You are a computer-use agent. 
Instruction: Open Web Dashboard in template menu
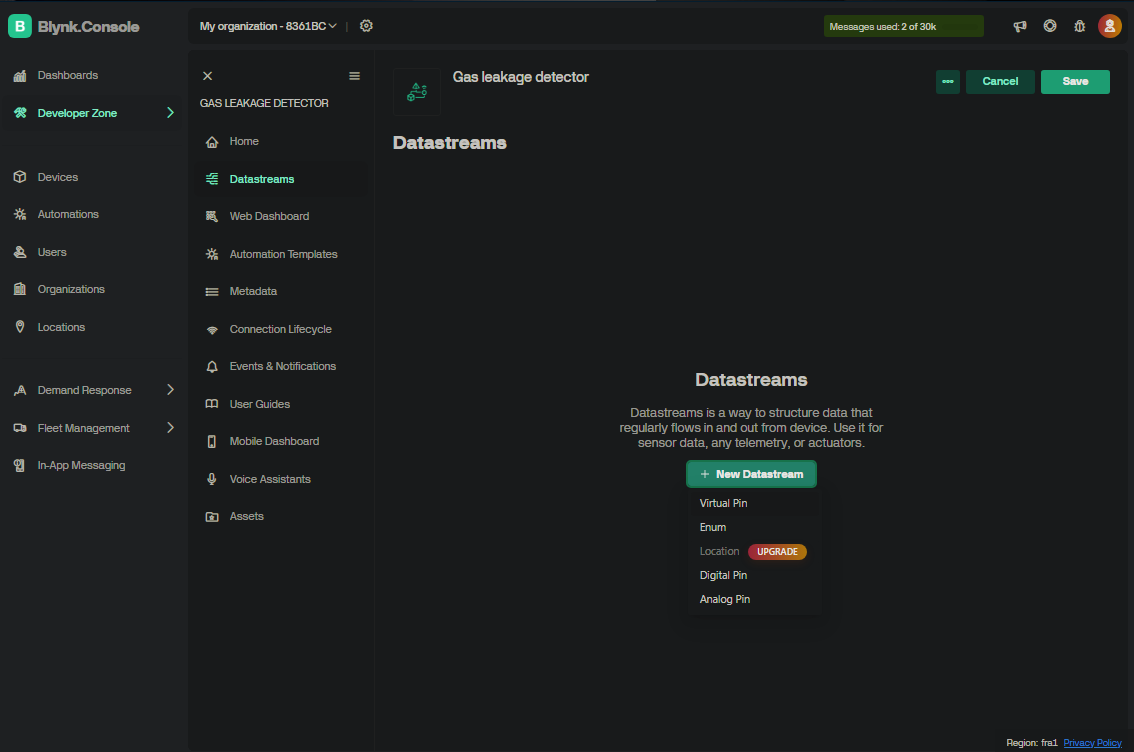pos(269,216)
